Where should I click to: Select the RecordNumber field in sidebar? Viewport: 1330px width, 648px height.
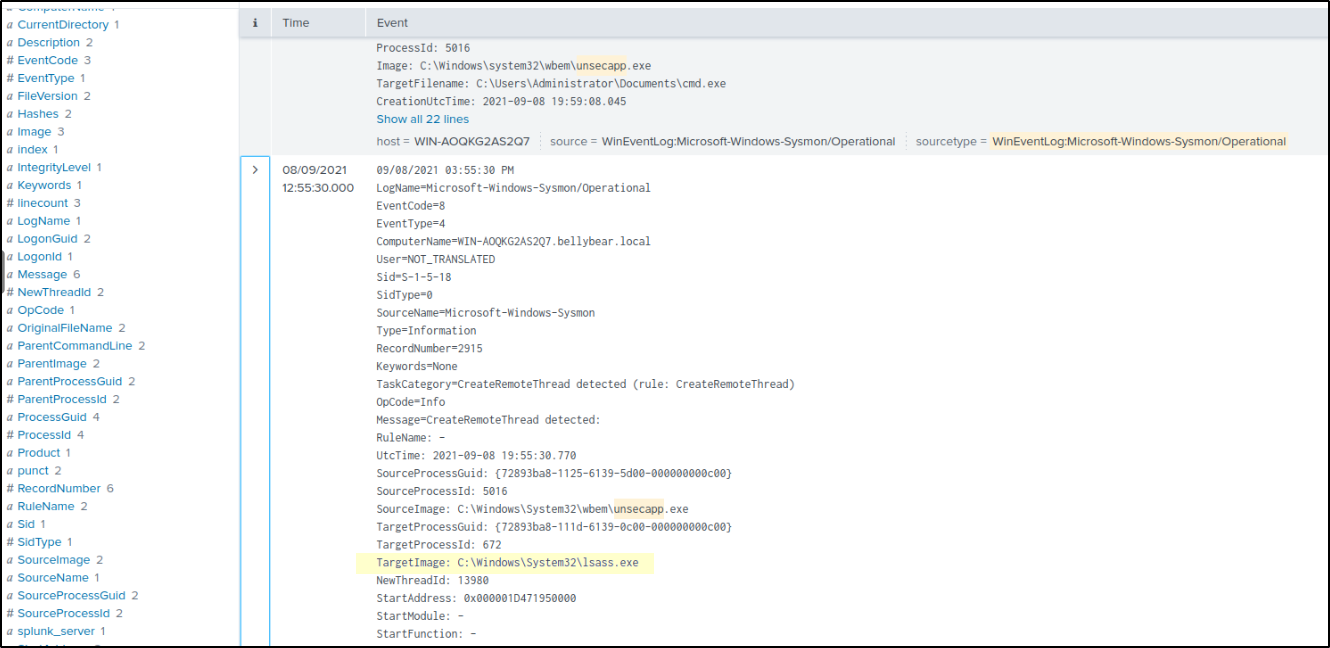coord(59,489)
